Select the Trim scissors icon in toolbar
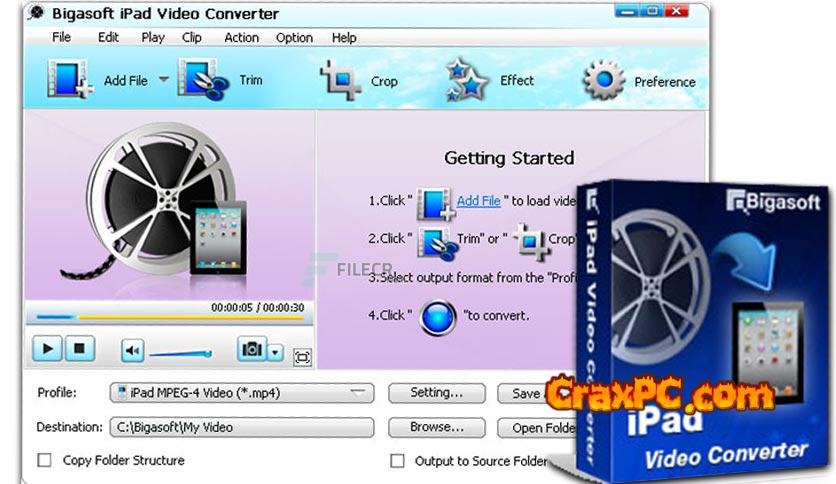 tap(203, 79)
